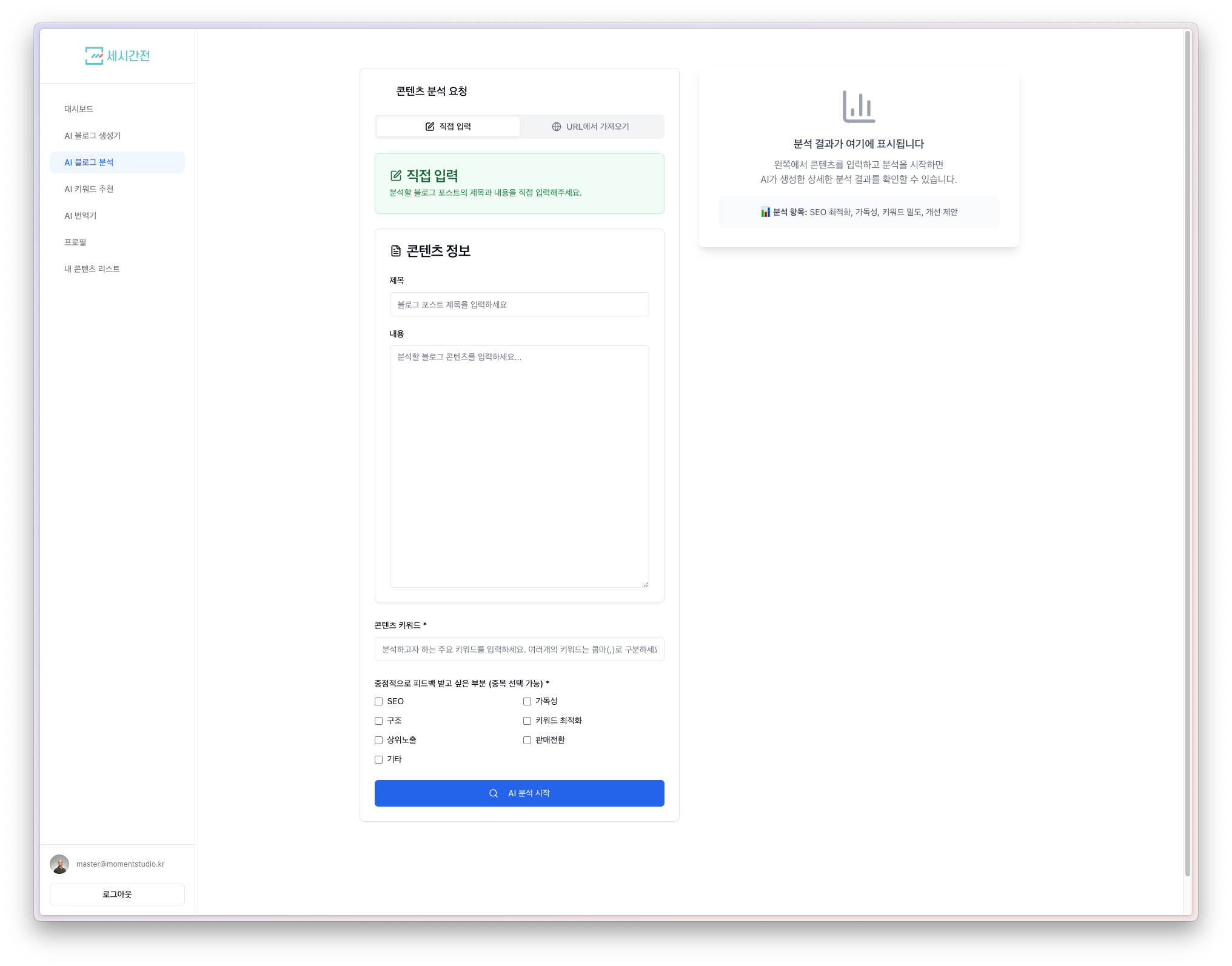This screenshot has height=966, width=1232.
Task: Open AI 블로그 생성기 in the sidebar
Action: click(x=117, y=136)
